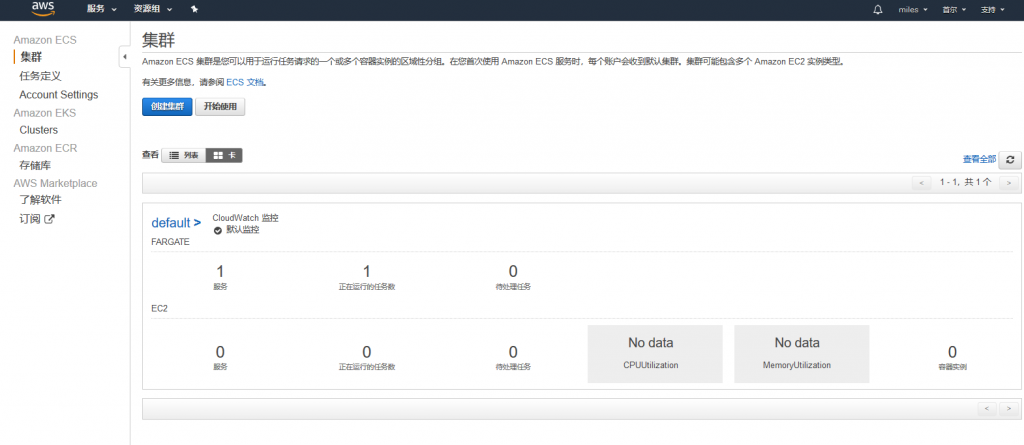Open EKS Clusters in the sidebar
1024x445 pixels.
(39, 130)
